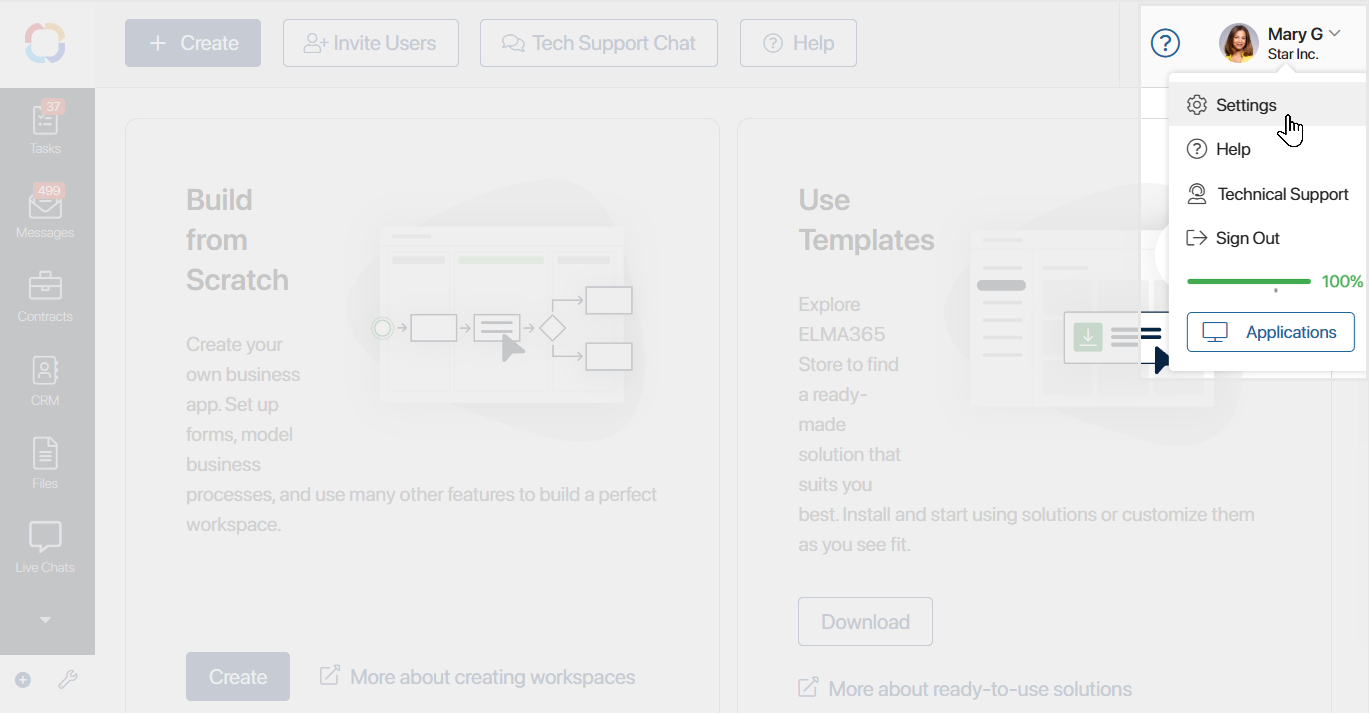
Task: Collapse the Mary G profile dropdown
Action: click(1335, 34)
